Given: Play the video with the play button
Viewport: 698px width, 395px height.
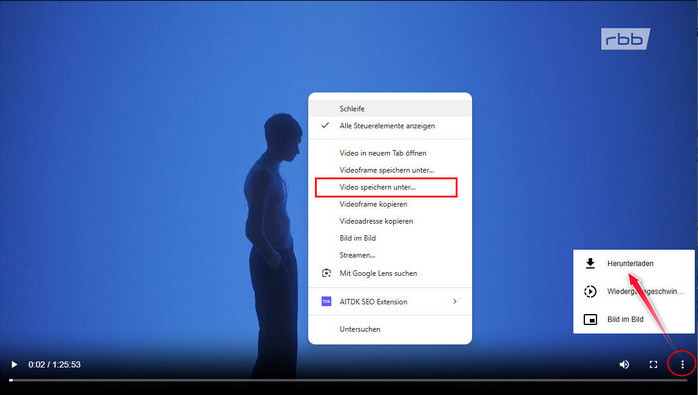Looking at the screenshot, I should click(x=14, y=364).
